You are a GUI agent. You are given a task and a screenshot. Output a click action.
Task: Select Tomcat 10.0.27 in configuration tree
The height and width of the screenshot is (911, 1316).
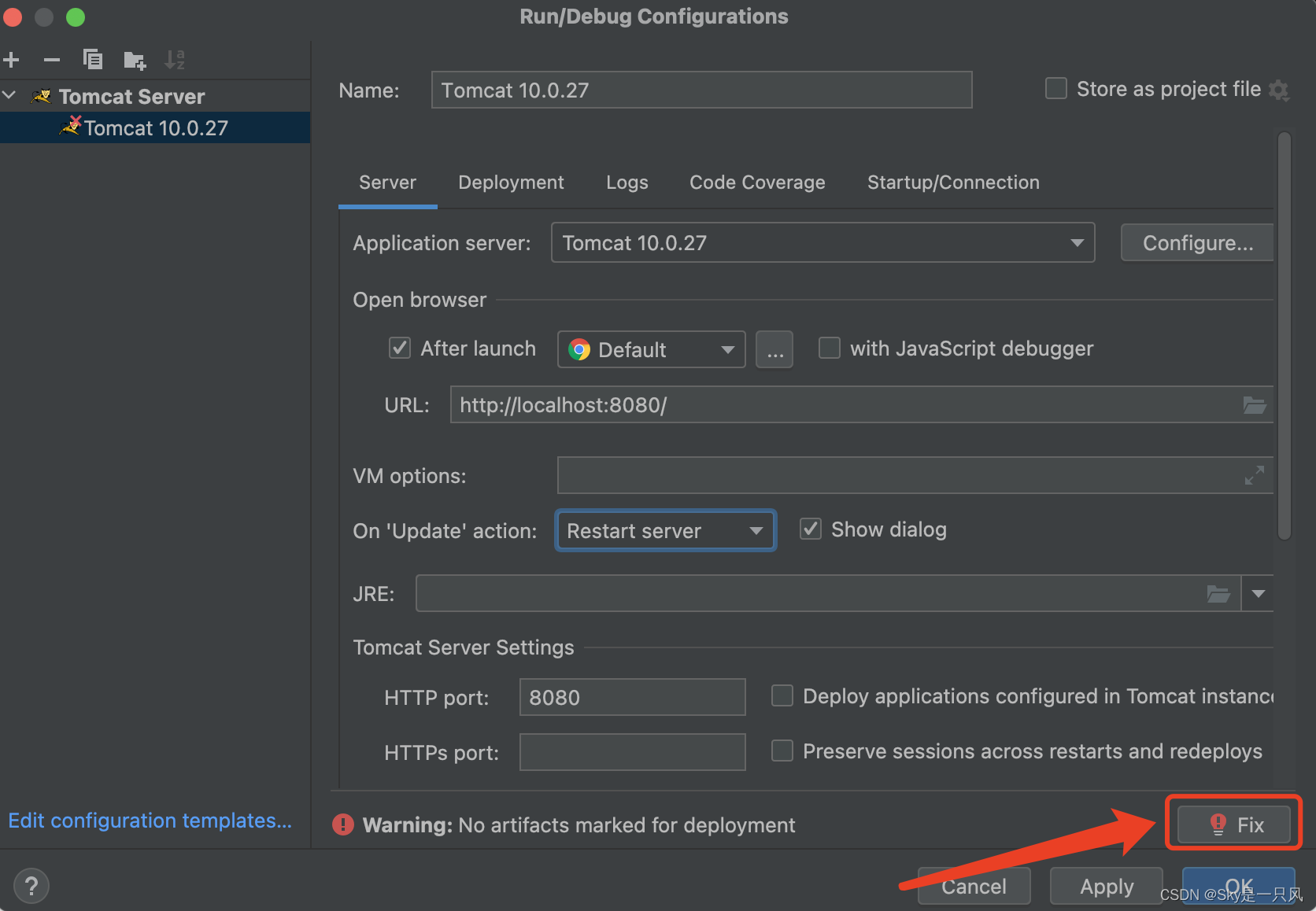(155, 127)
